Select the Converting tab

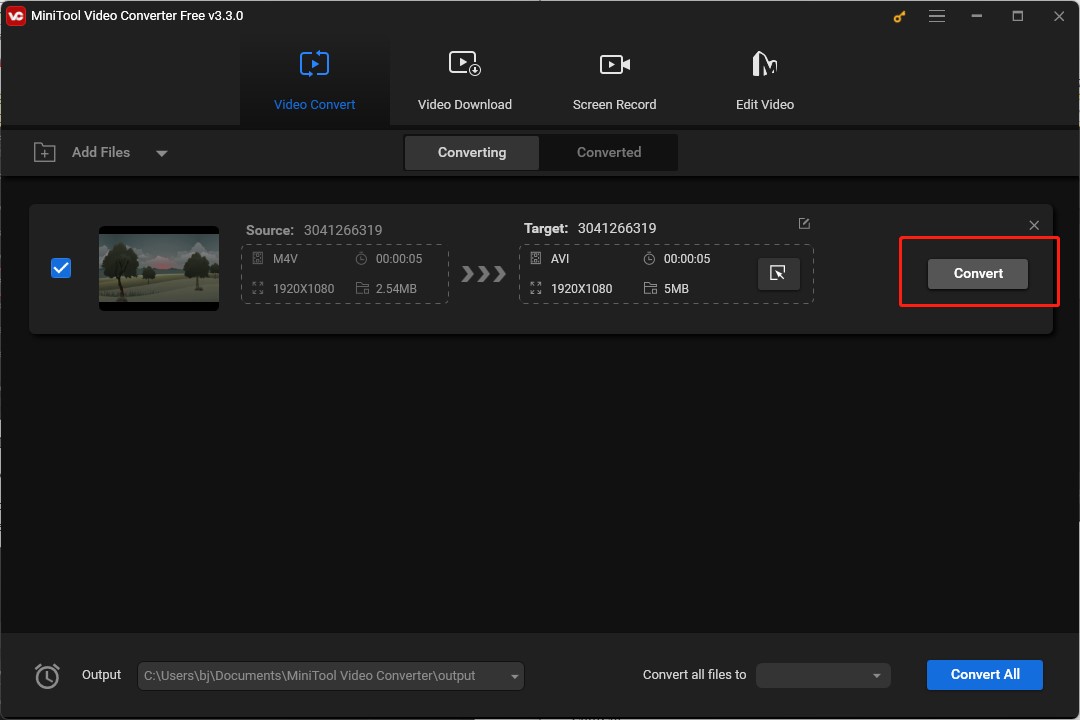[x=471, y=152]
